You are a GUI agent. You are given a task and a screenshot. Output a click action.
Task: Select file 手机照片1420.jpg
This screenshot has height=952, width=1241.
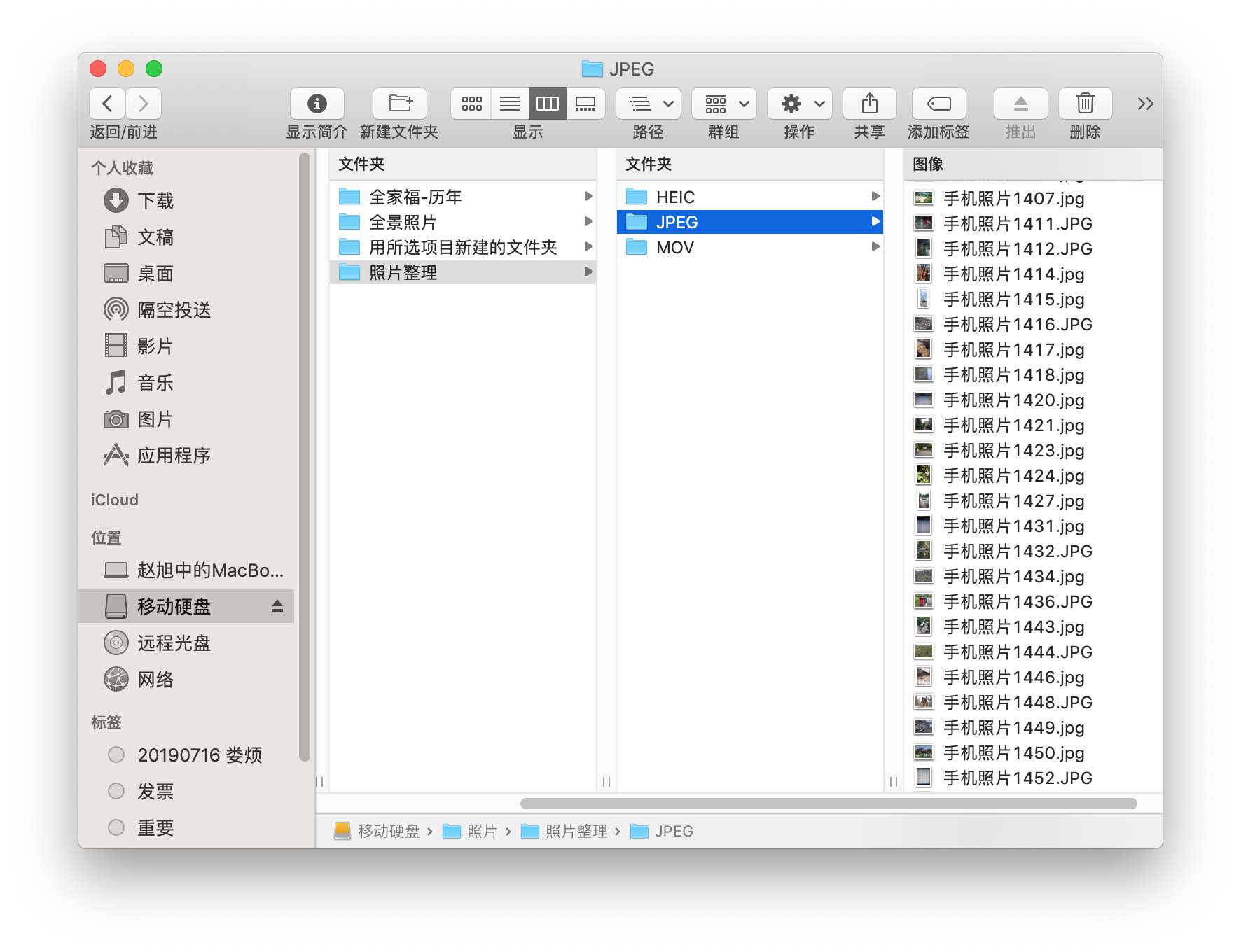pyautogui.click(x=1013, y=400)
